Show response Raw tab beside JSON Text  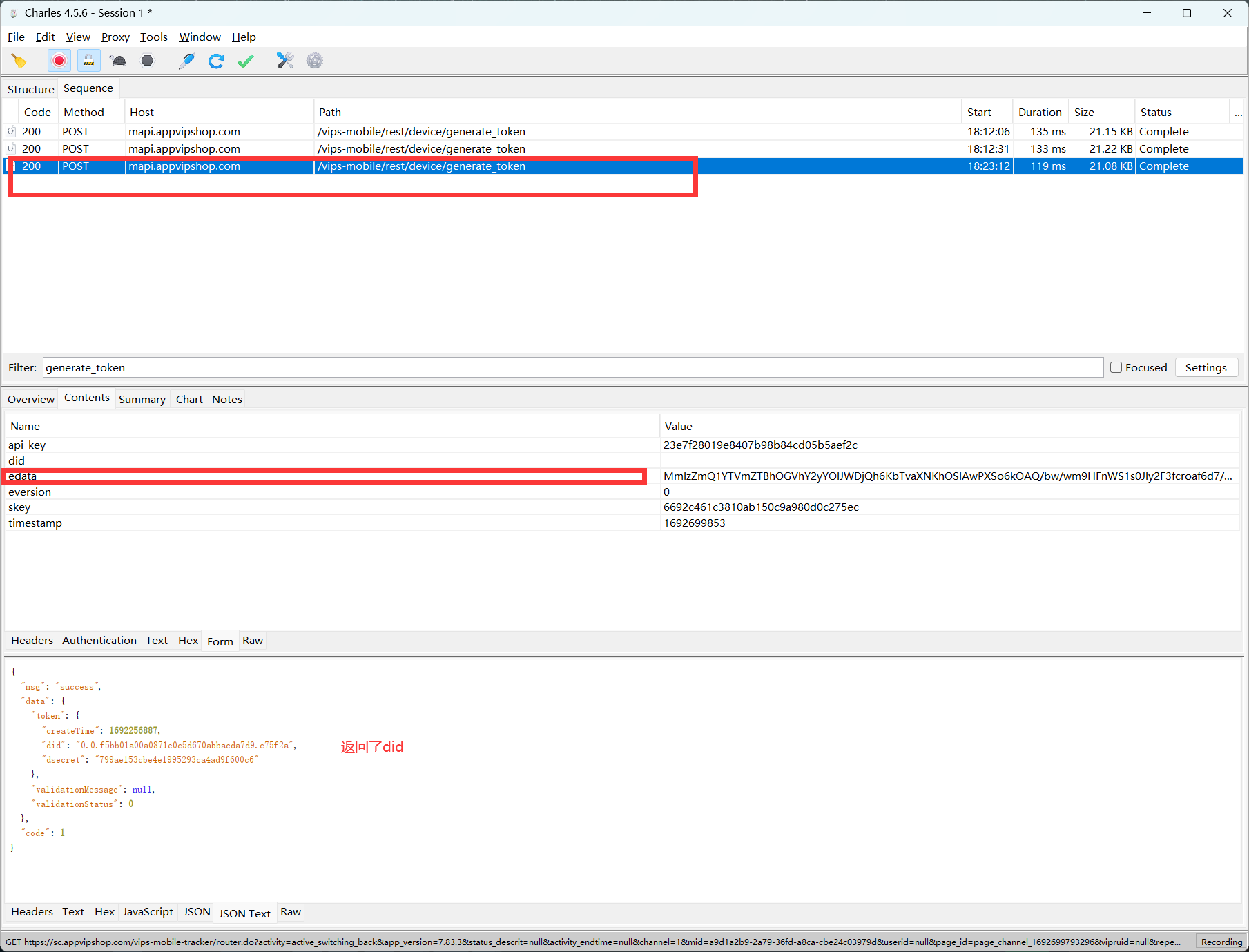point(291,912)
